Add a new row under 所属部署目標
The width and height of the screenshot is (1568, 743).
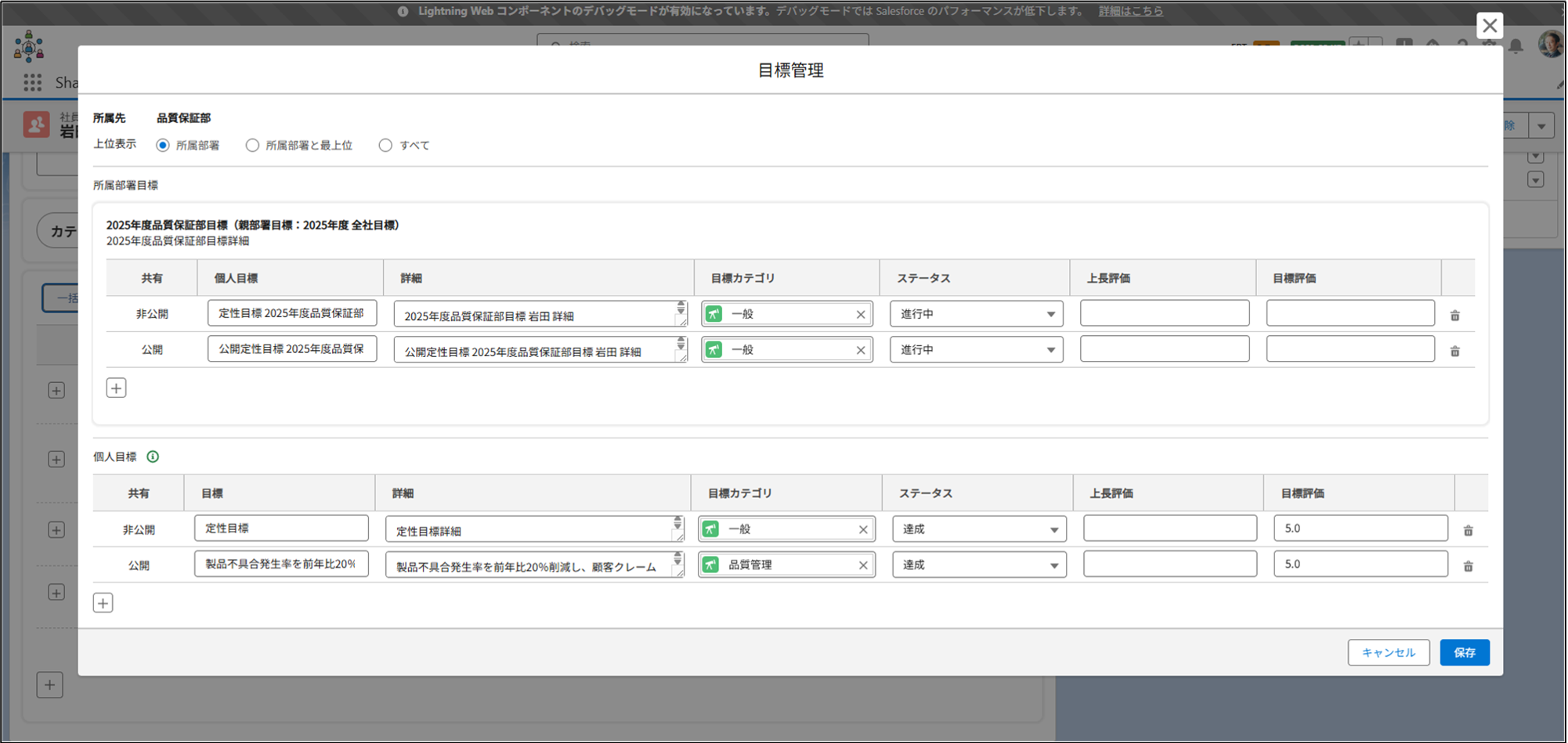pos(116,388)
